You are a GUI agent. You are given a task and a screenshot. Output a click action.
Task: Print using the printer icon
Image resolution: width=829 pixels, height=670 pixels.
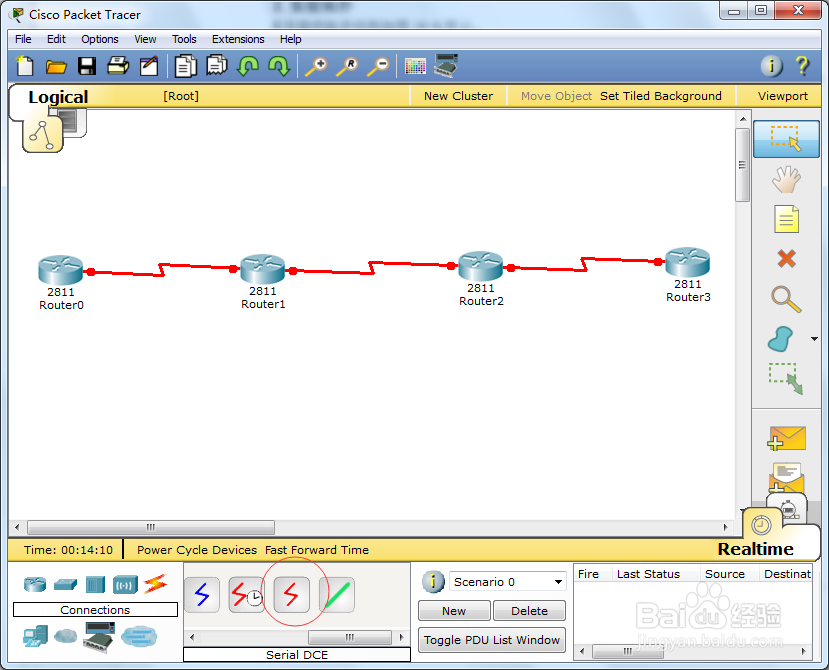point(118,66)
